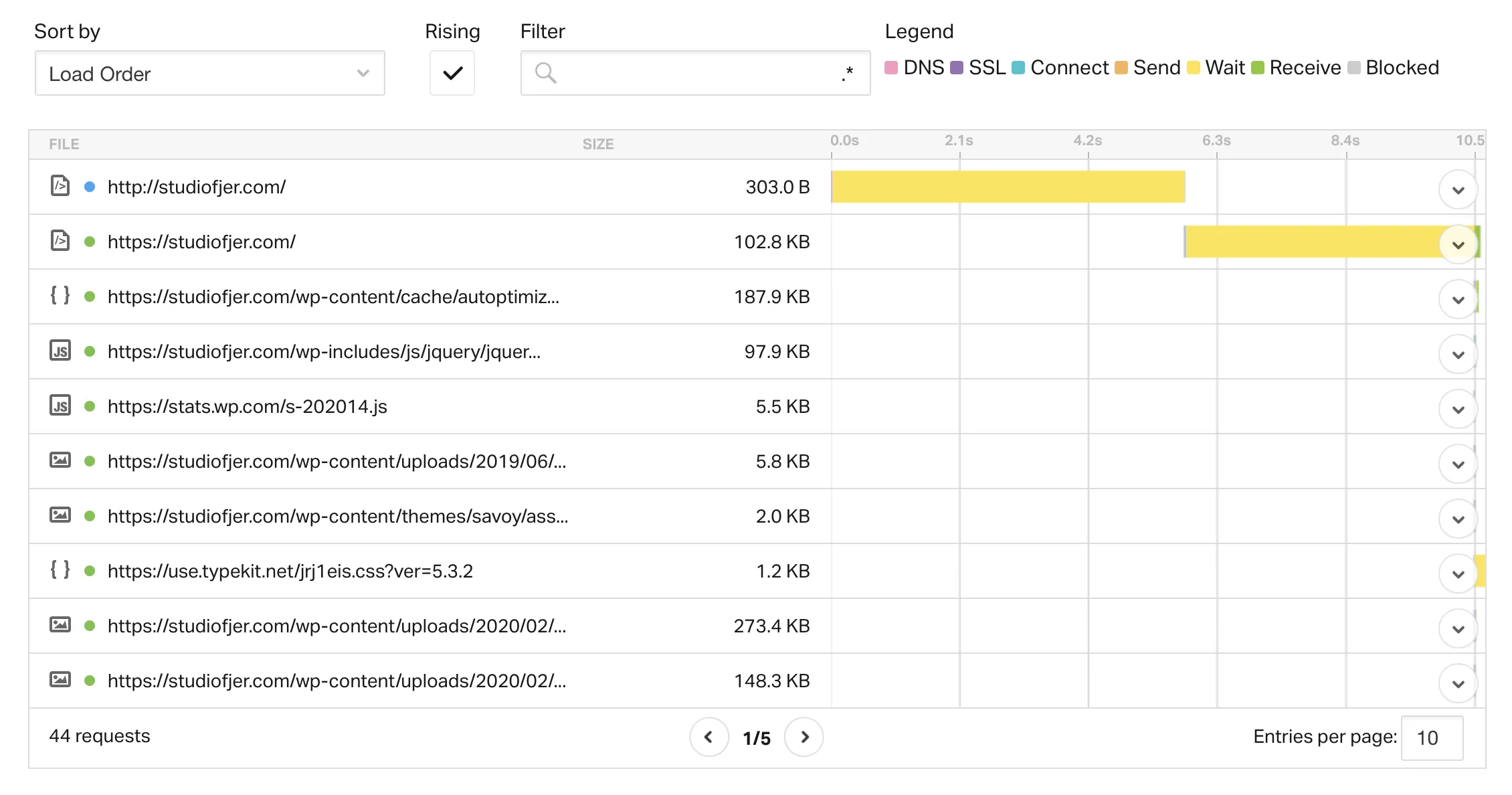Click JS icon for jquery row
The image size is (1512, 795).
(x=60, y=350)
